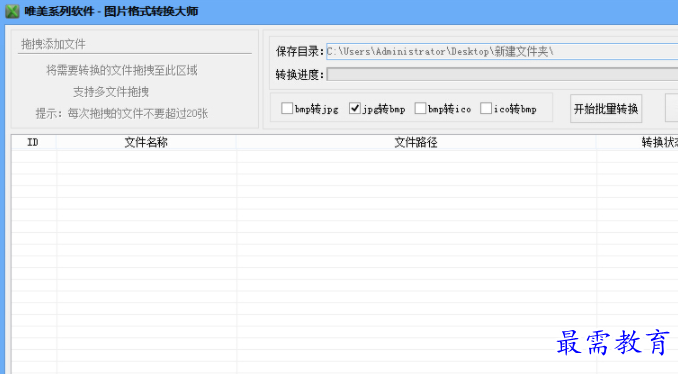Click the ID column header

pos(33,142)
